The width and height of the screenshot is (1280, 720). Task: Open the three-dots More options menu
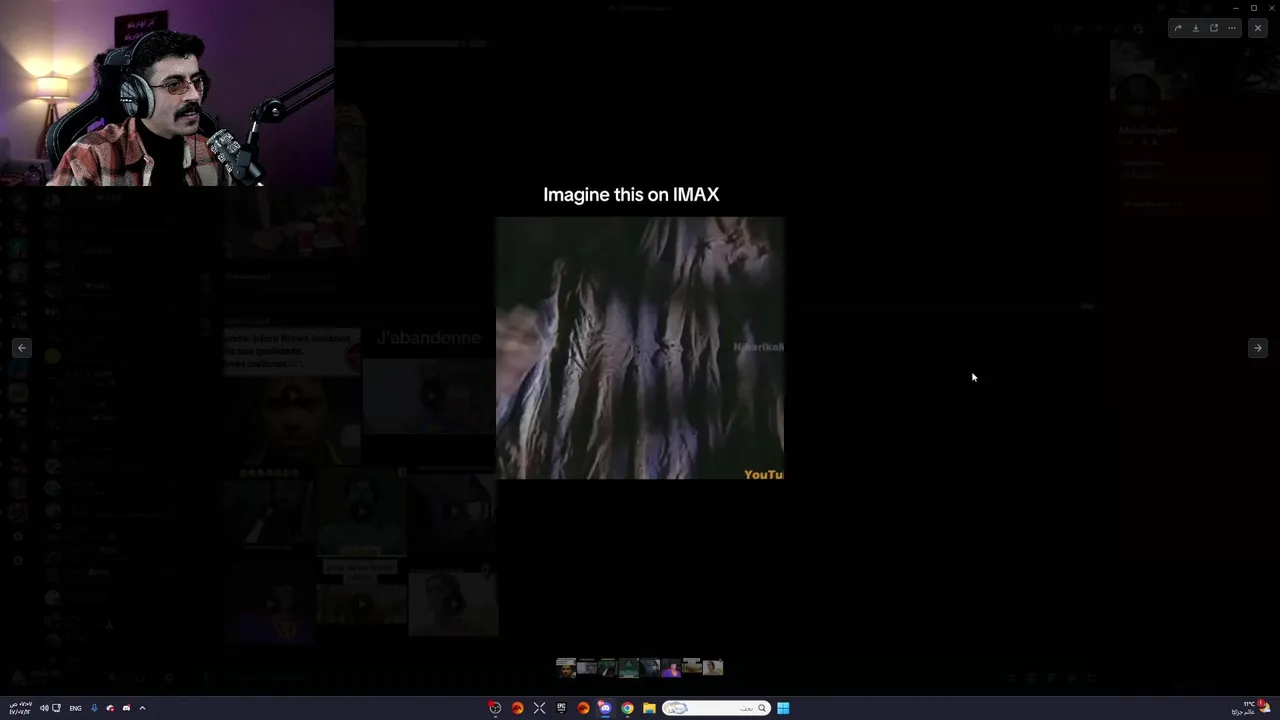point(1232,28)
